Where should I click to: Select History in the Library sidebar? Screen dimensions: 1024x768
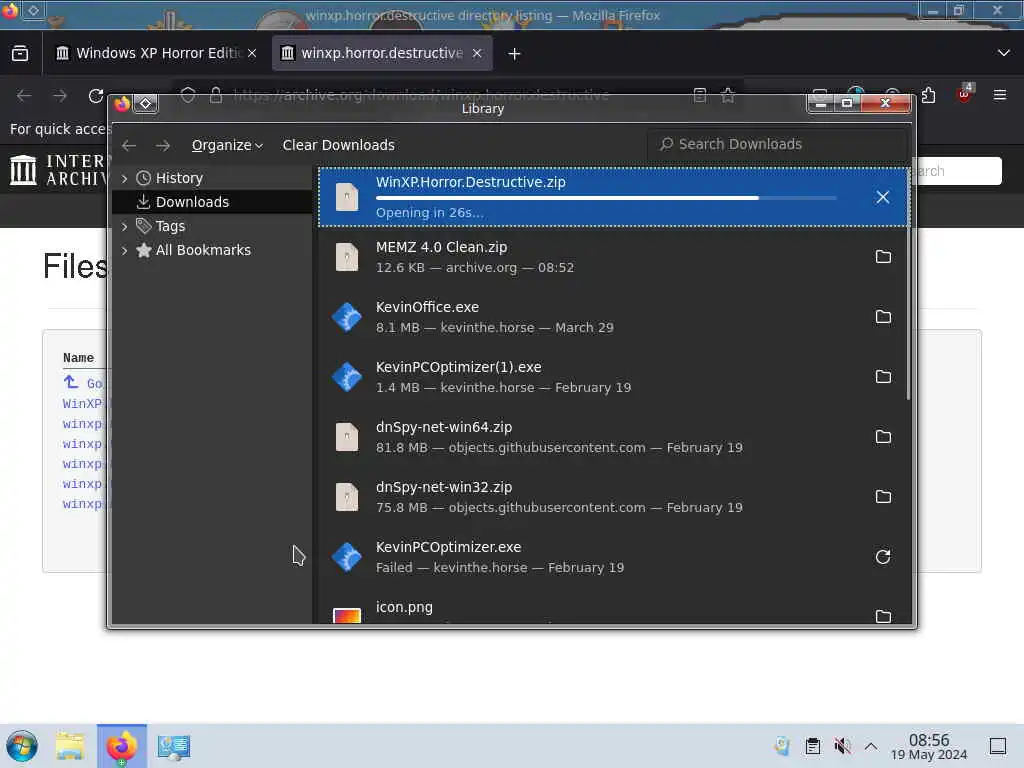[212, 178]
